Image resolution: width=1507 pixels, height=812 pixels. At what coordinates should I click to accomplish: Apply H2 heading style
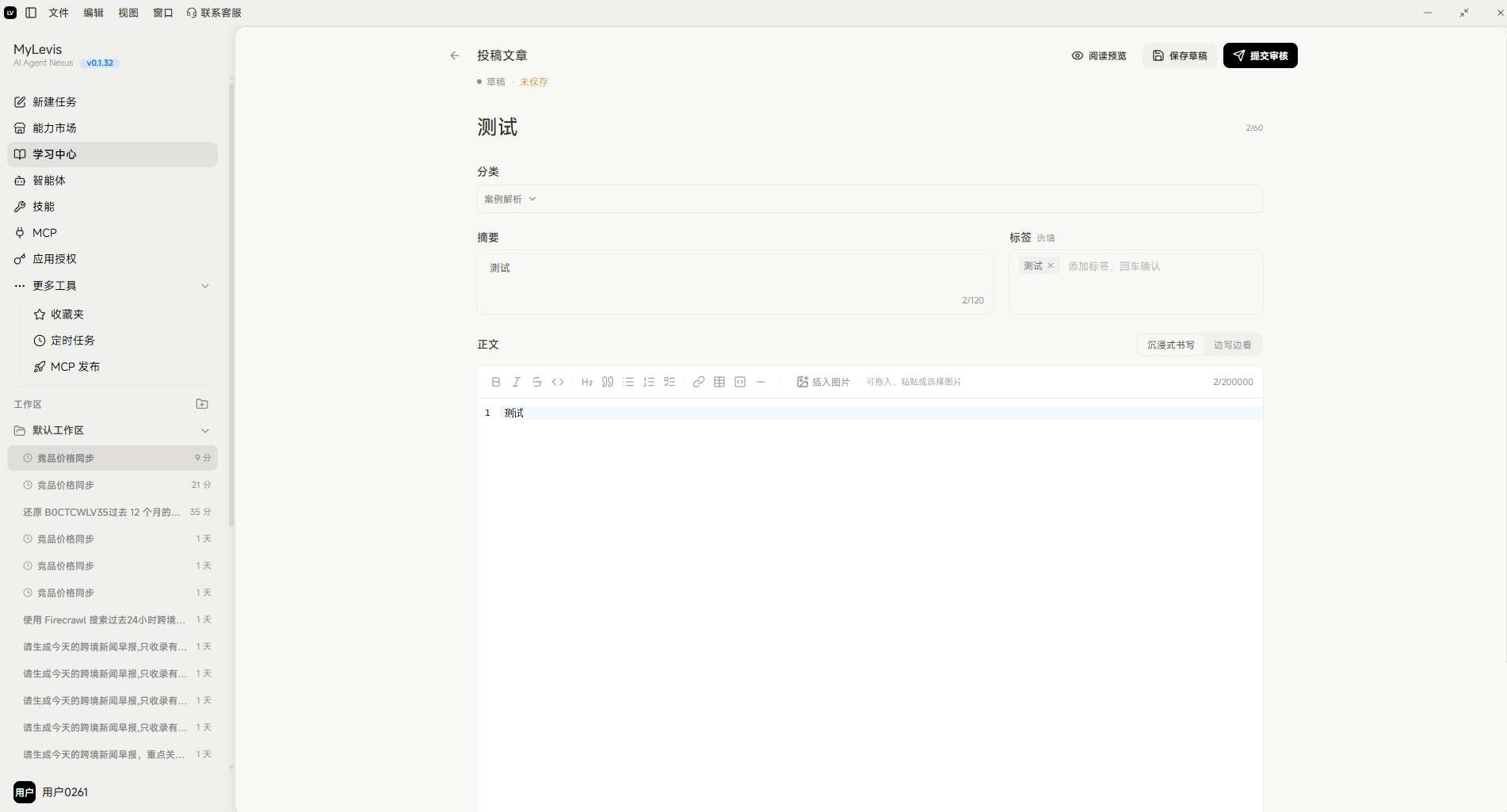[587, 382]
